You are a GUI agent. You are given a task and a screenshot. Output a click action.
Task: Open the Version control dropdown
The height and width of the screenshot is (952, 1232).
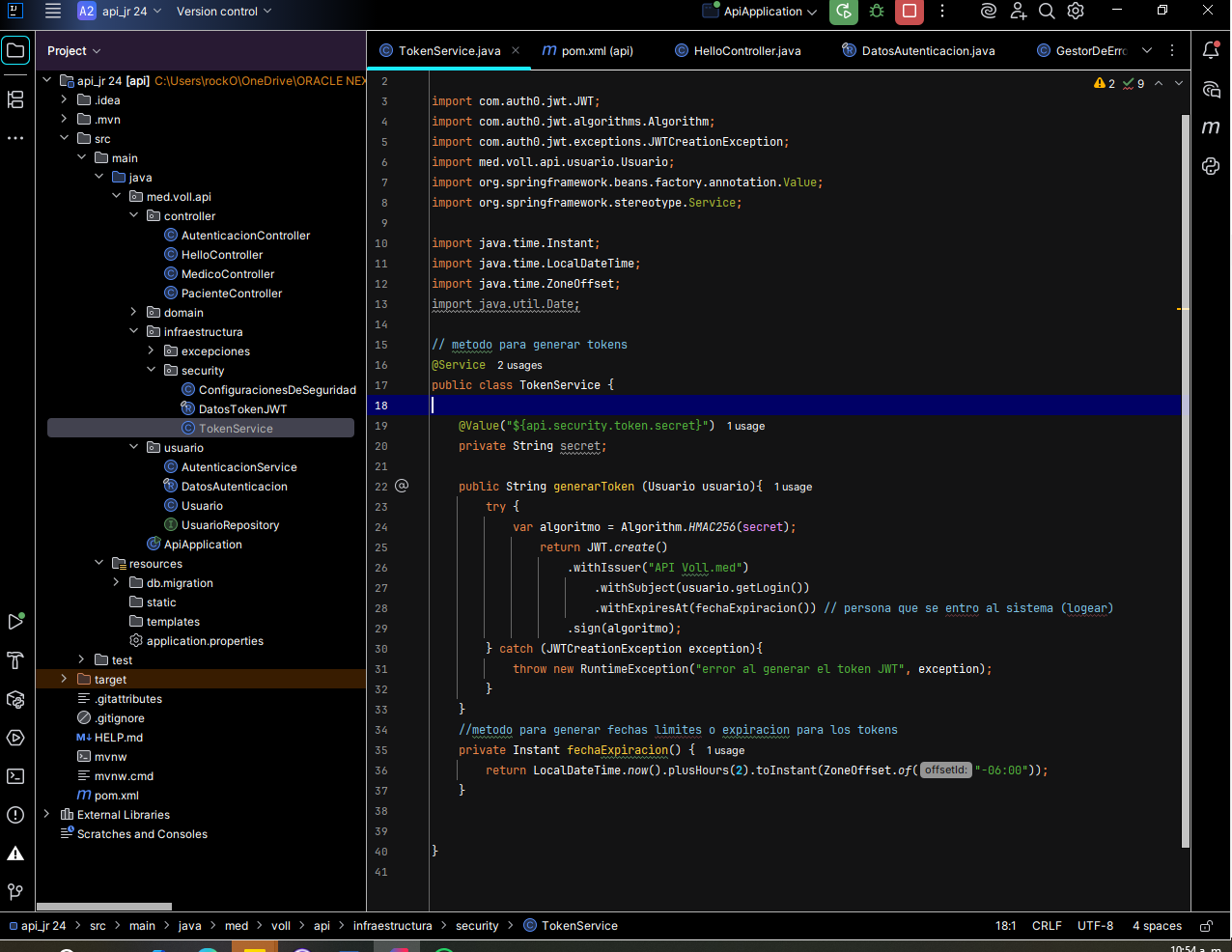pos(224,12)
